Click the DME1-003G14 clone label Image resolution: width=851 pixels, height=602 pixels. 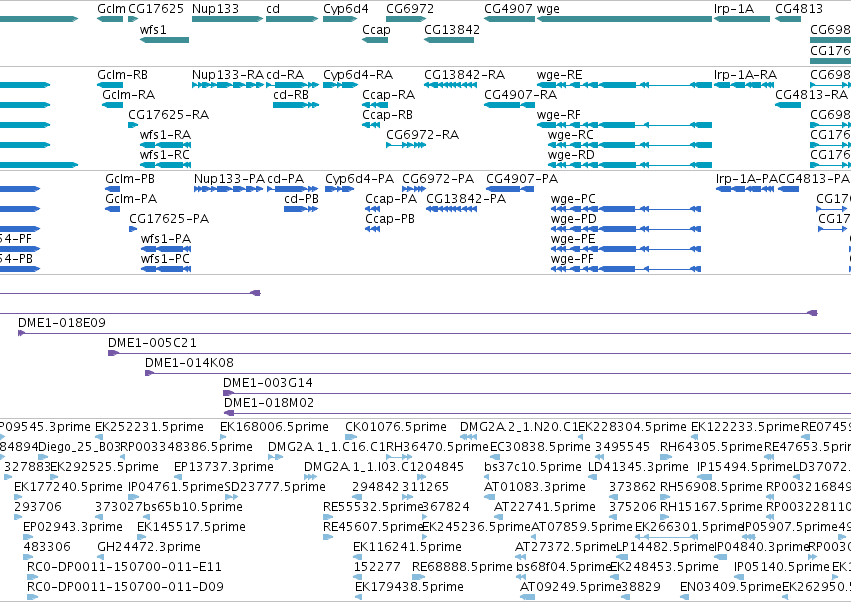tap(268, 383)
